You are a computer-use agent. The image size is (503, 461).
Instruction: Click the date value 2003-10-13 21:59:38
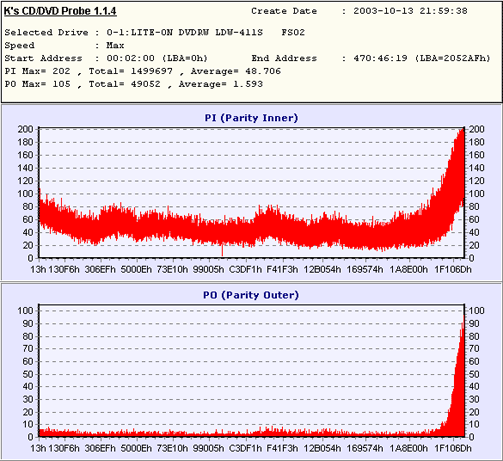(x=410, y=11)
